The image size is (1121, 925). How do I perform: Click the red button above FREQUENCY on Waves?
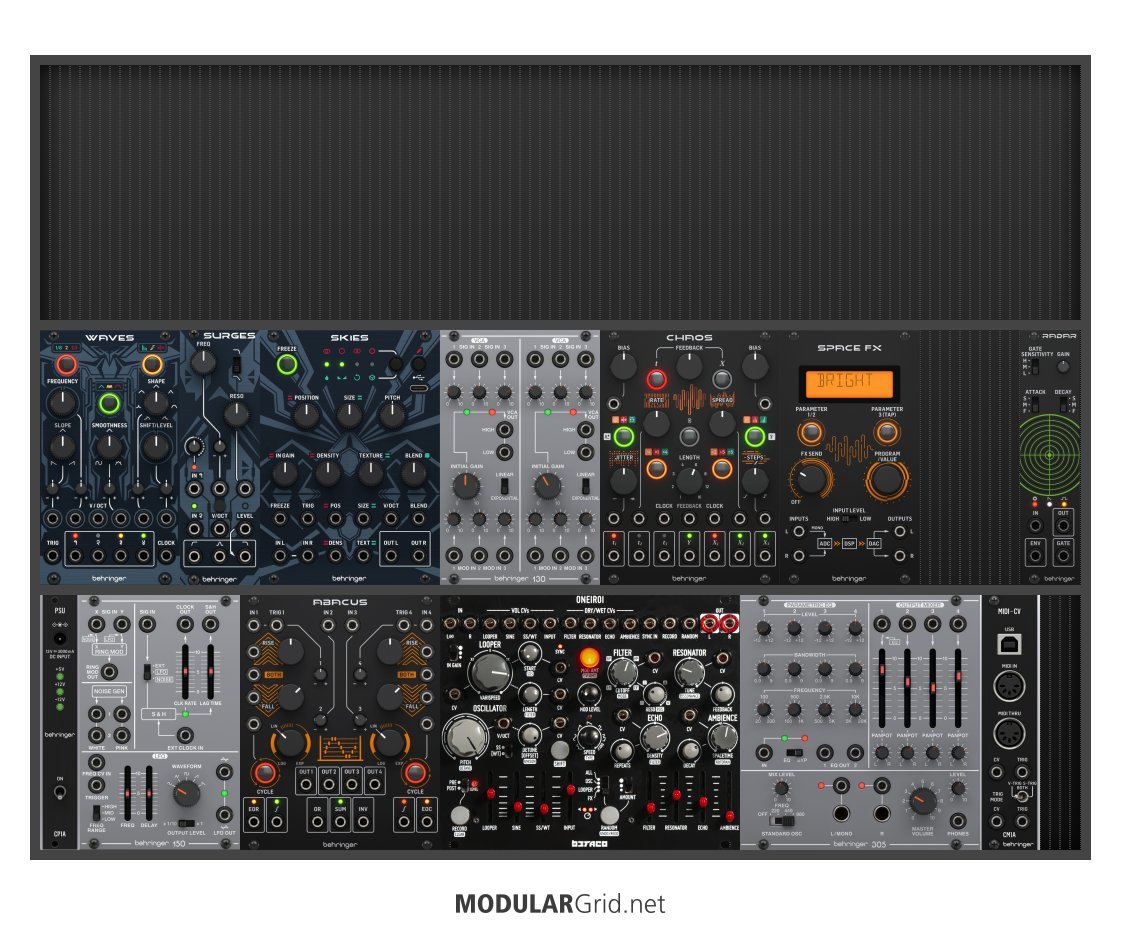(66, 365)
